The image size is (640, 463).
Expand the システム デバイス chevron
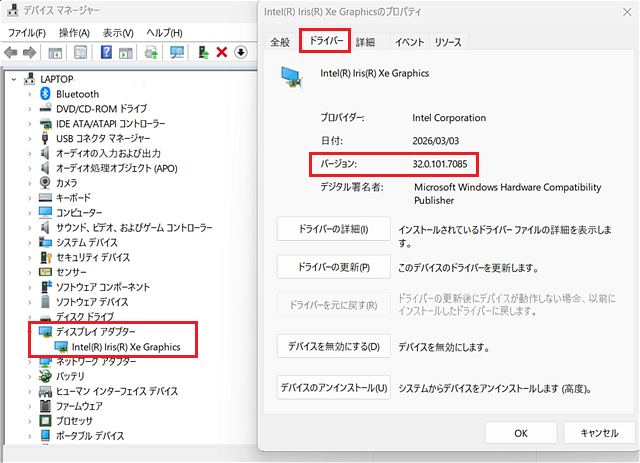point(30,243)
